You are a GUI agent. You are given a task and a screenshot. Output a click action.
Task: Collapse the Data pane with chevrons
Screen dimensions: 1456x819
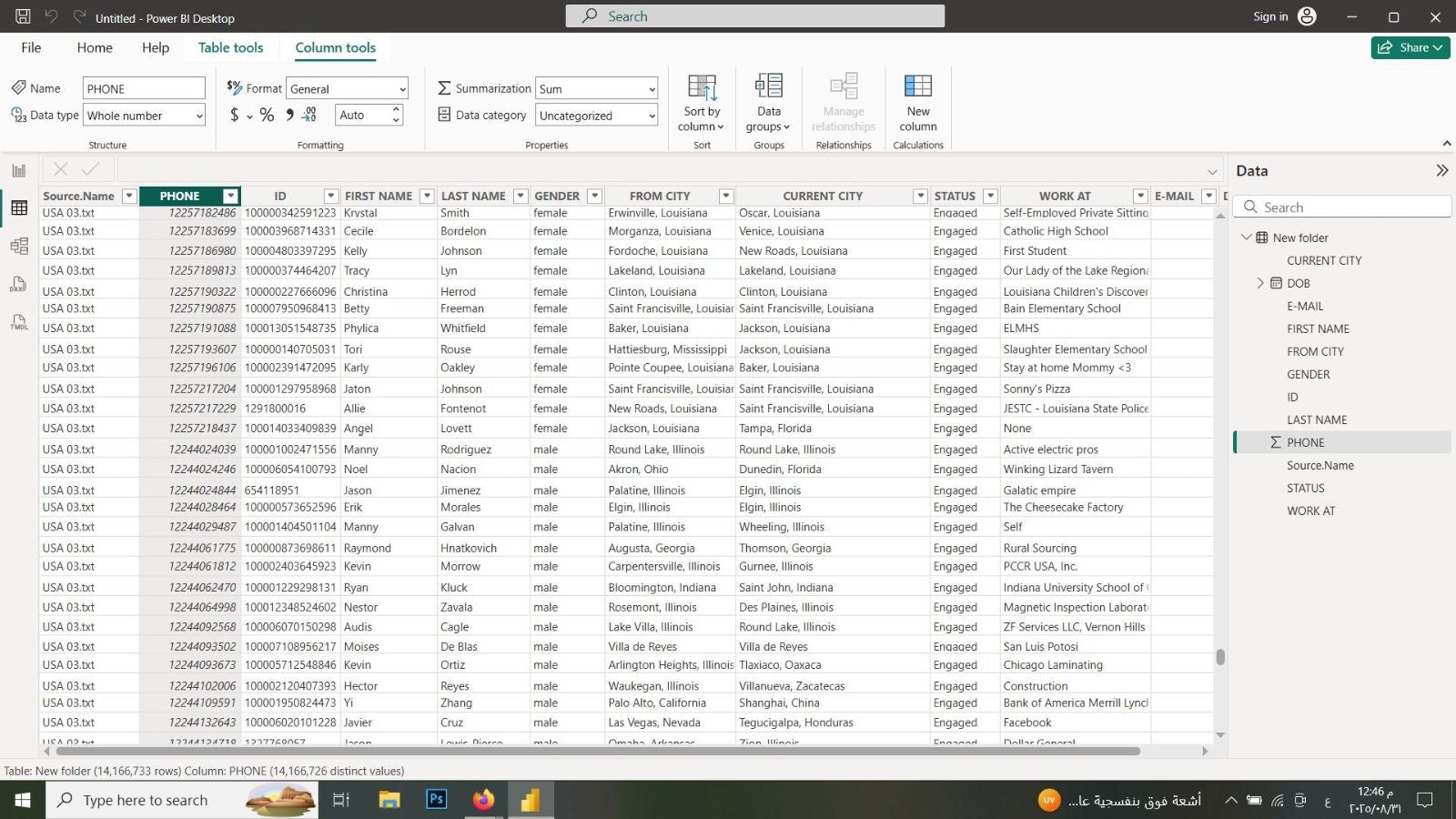1441,170
